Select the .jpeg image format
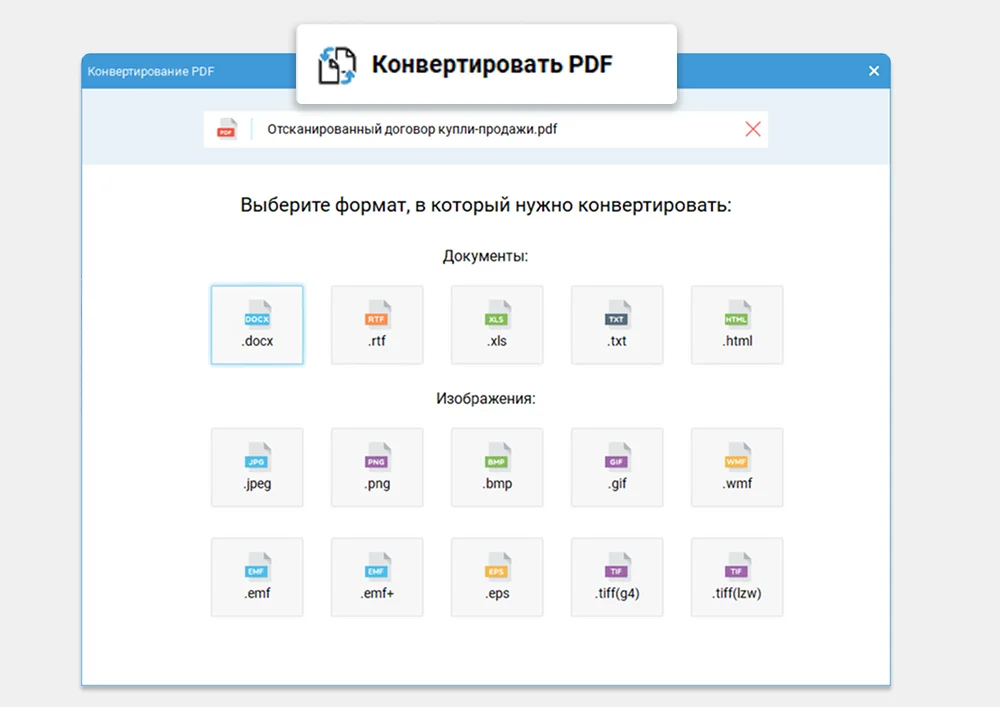The width and height of the screenshot is (1000, 707). [257, 467]
